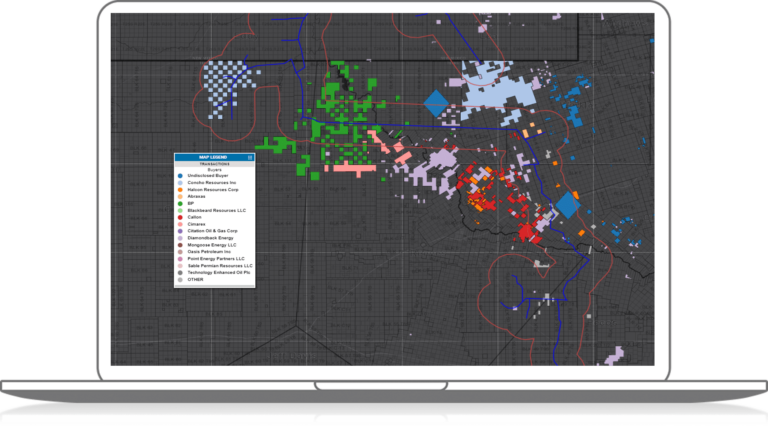Toggle the Concho Resources Inc legend entry

(x=206, y=183)
